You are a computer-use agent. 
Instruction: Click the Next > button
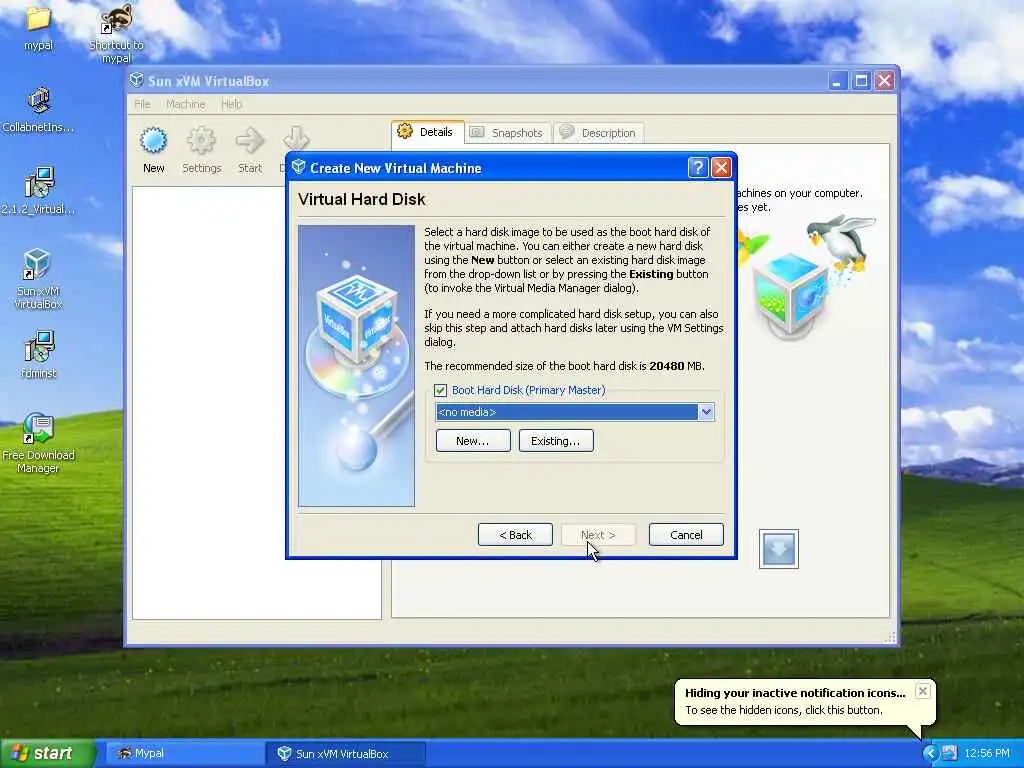point(598,535)
